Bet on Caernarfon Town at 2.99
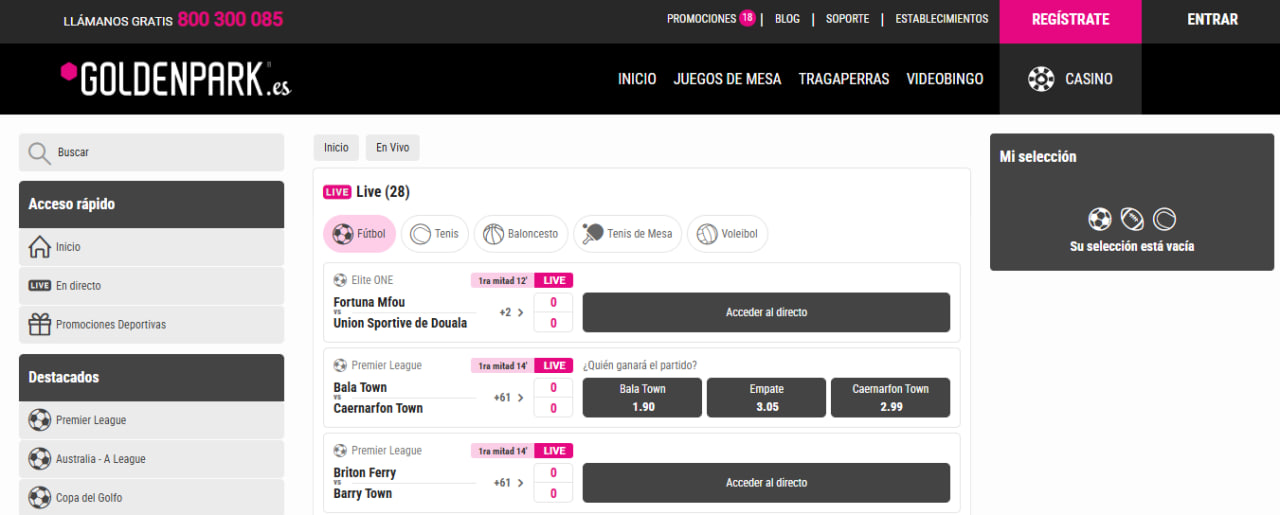The width and height of the screenshot is (1280, 515). click(x=890, y=397)
